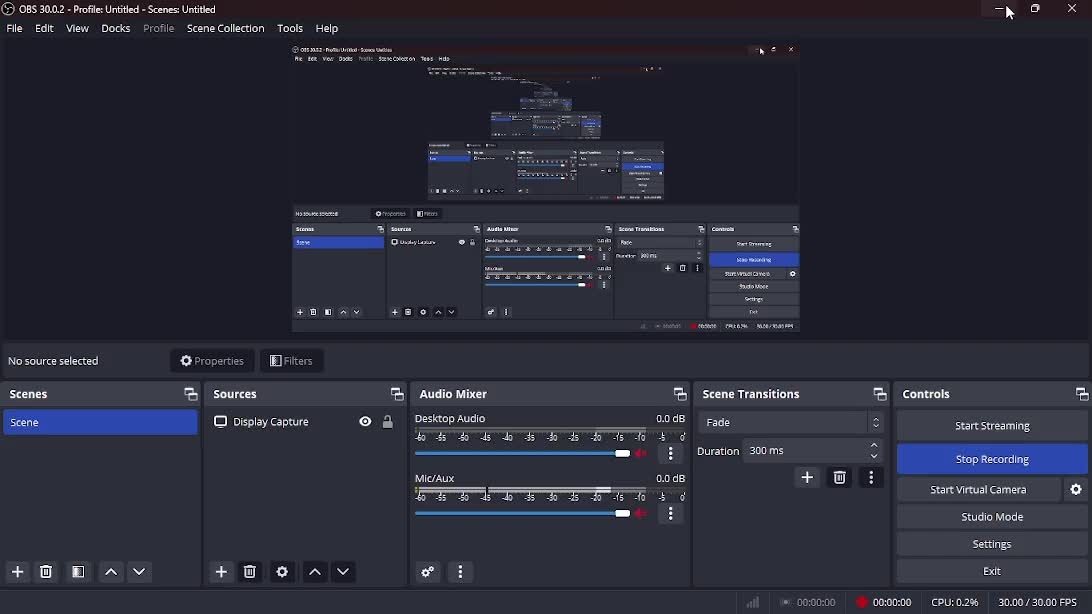Image resolution: width=1092 pixels, height=614 pixels.
Task: Move source up arrow in Sources panel
Action: click(x=315, y=572)
